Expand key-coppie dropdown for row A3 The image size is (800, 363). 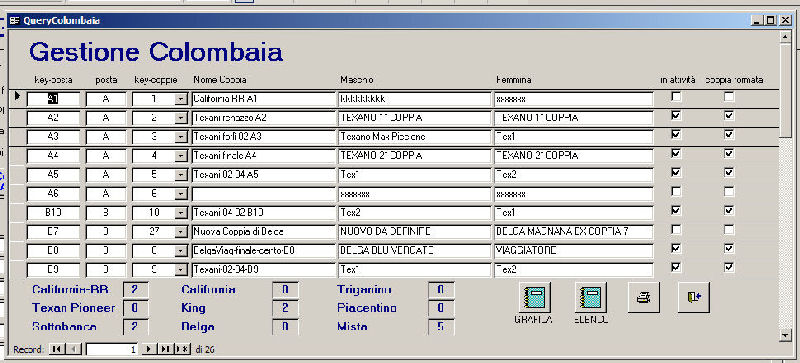coord(181,137)
